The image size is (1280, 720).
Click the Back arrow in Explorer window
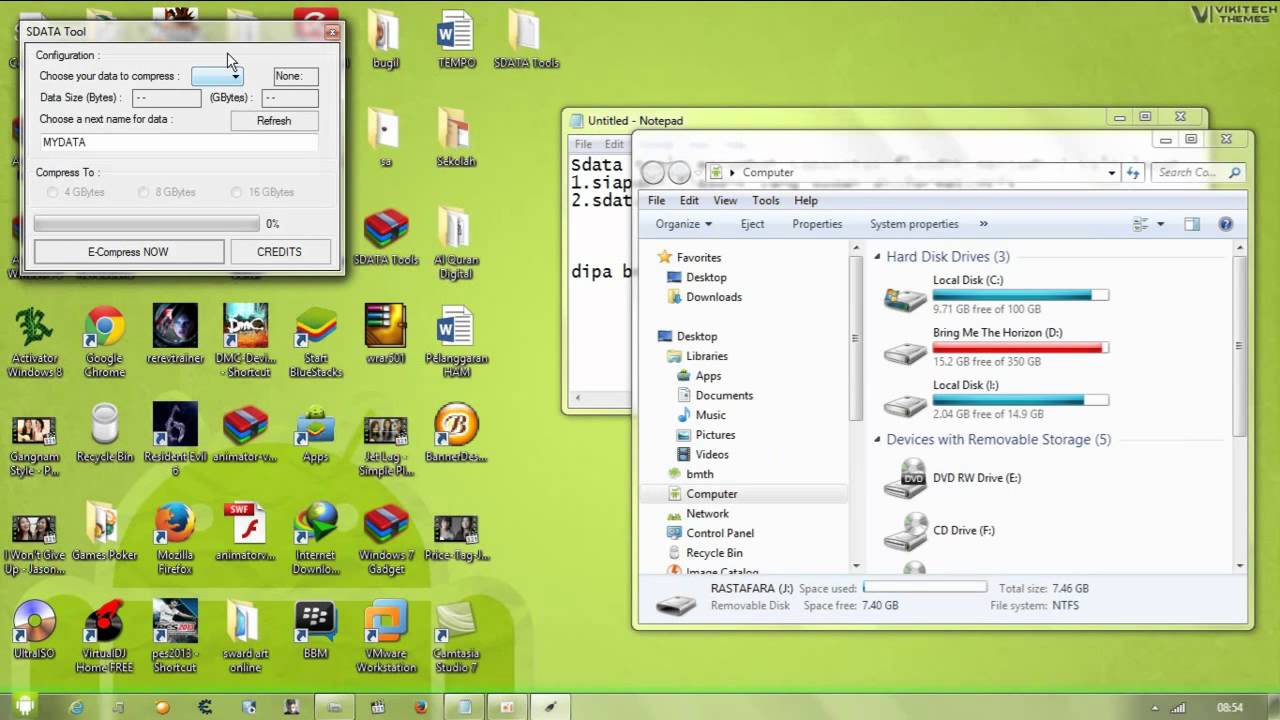point(653,173)
